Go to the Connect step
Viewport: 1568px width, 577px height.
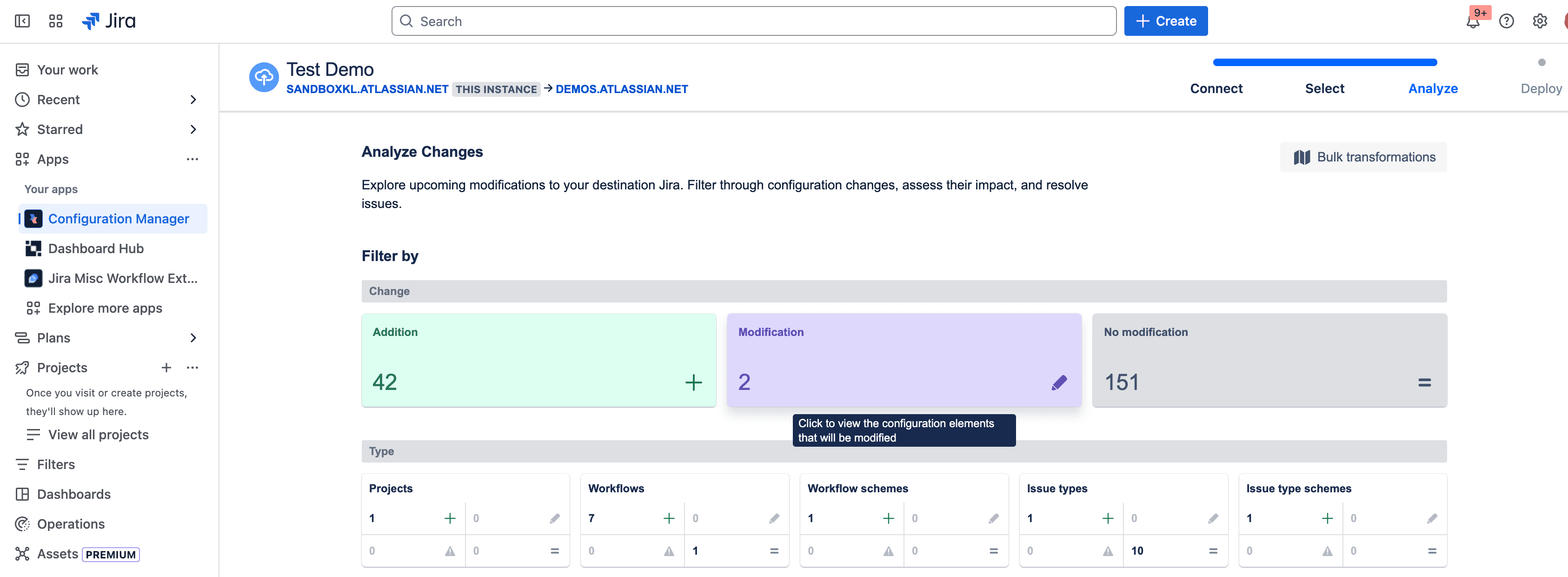1216,88
